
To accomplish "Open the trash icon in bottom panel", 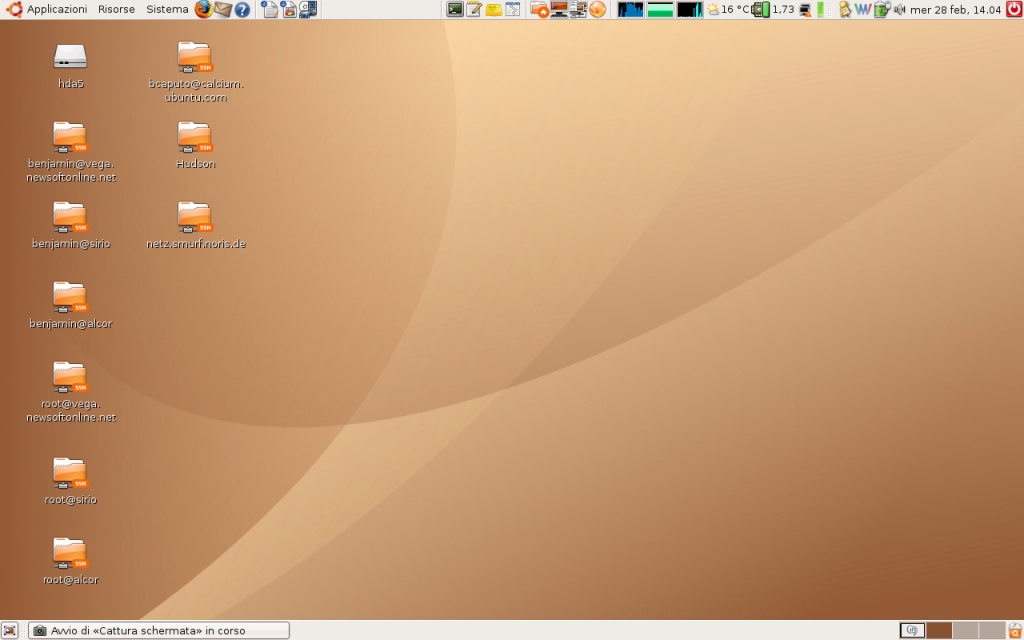I will 1015,630.
